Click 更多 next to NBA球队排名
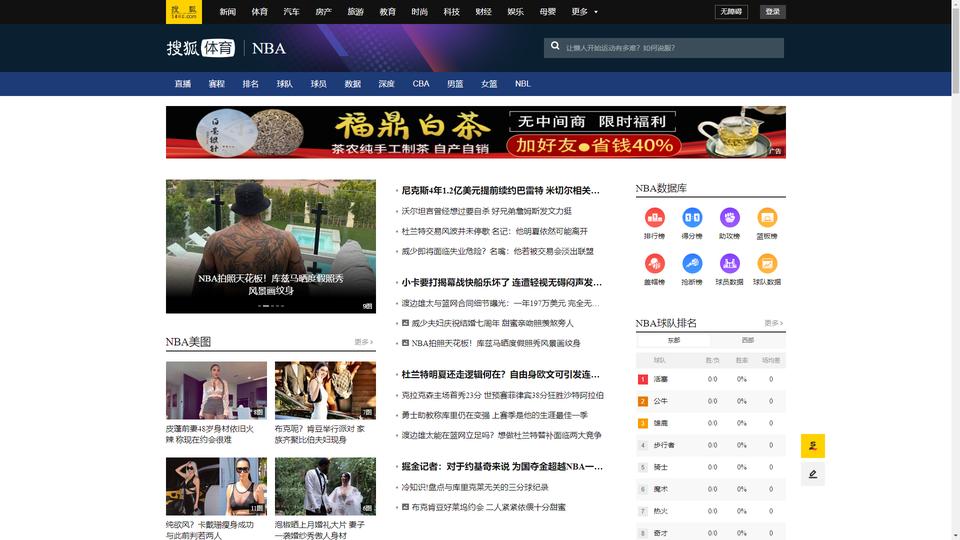Viewport: 960px width, 540px height. (773, 323)
